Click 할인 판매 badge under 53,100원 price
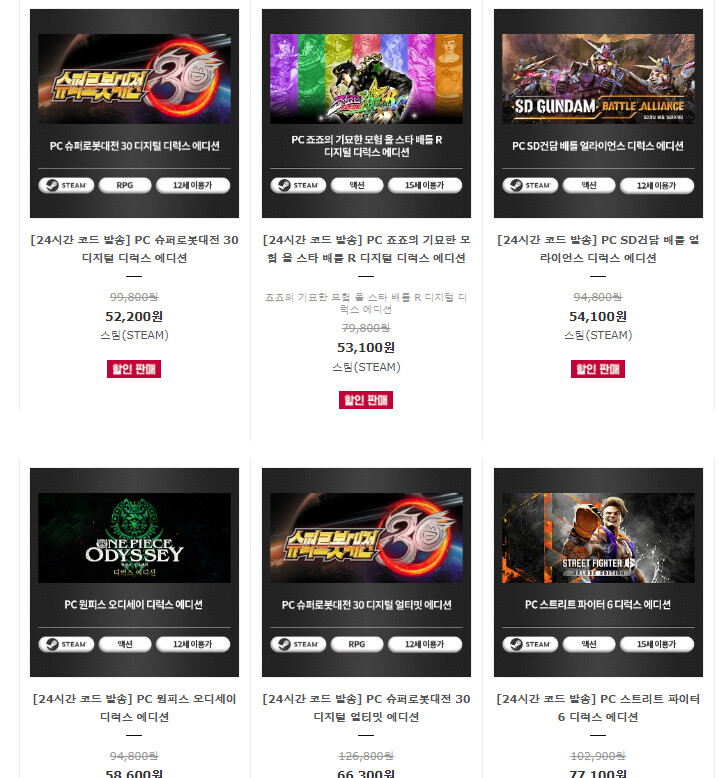728x778 pixels. 366,400
